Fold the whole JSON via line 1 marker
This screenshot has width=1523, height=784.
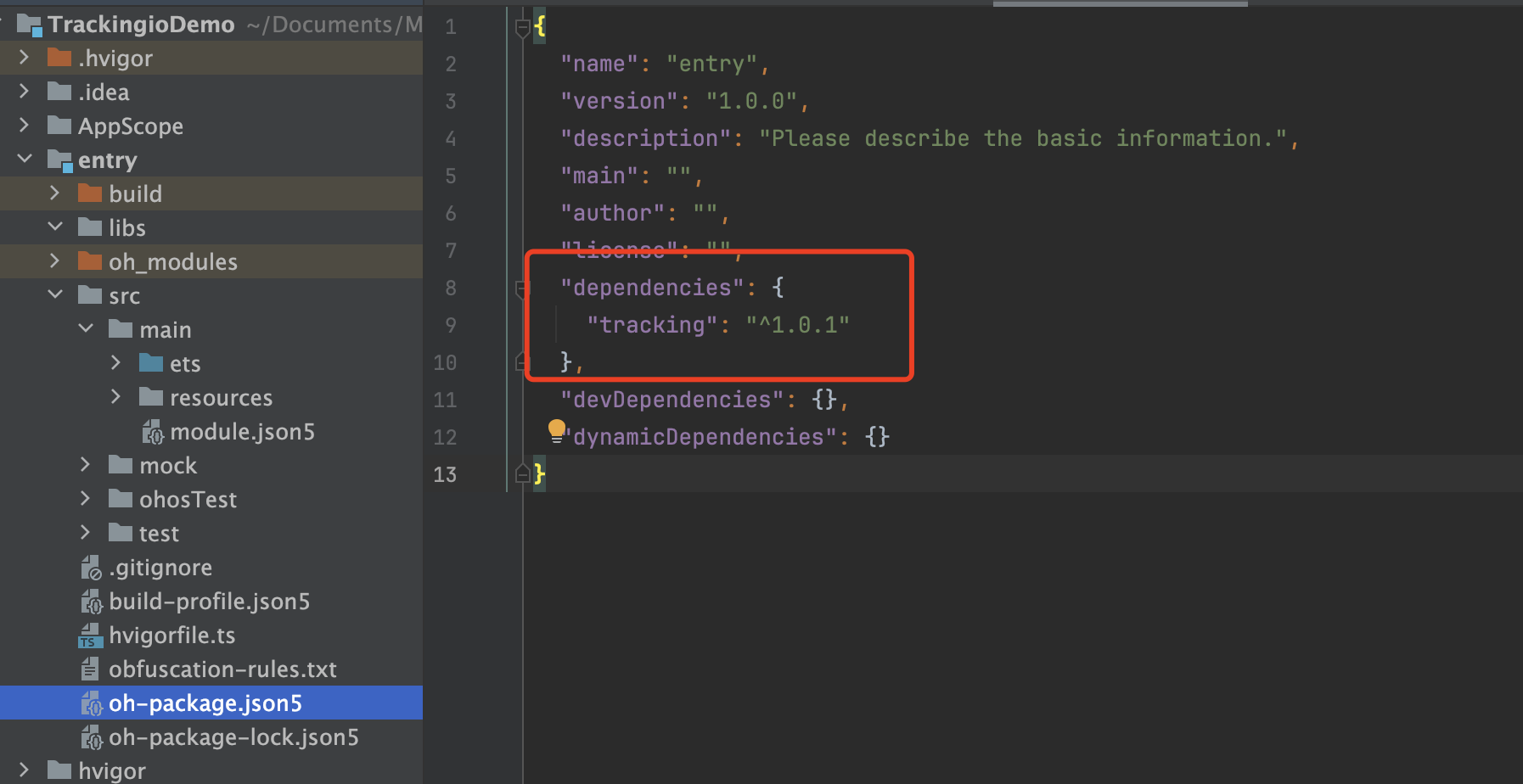click(521, 26)
